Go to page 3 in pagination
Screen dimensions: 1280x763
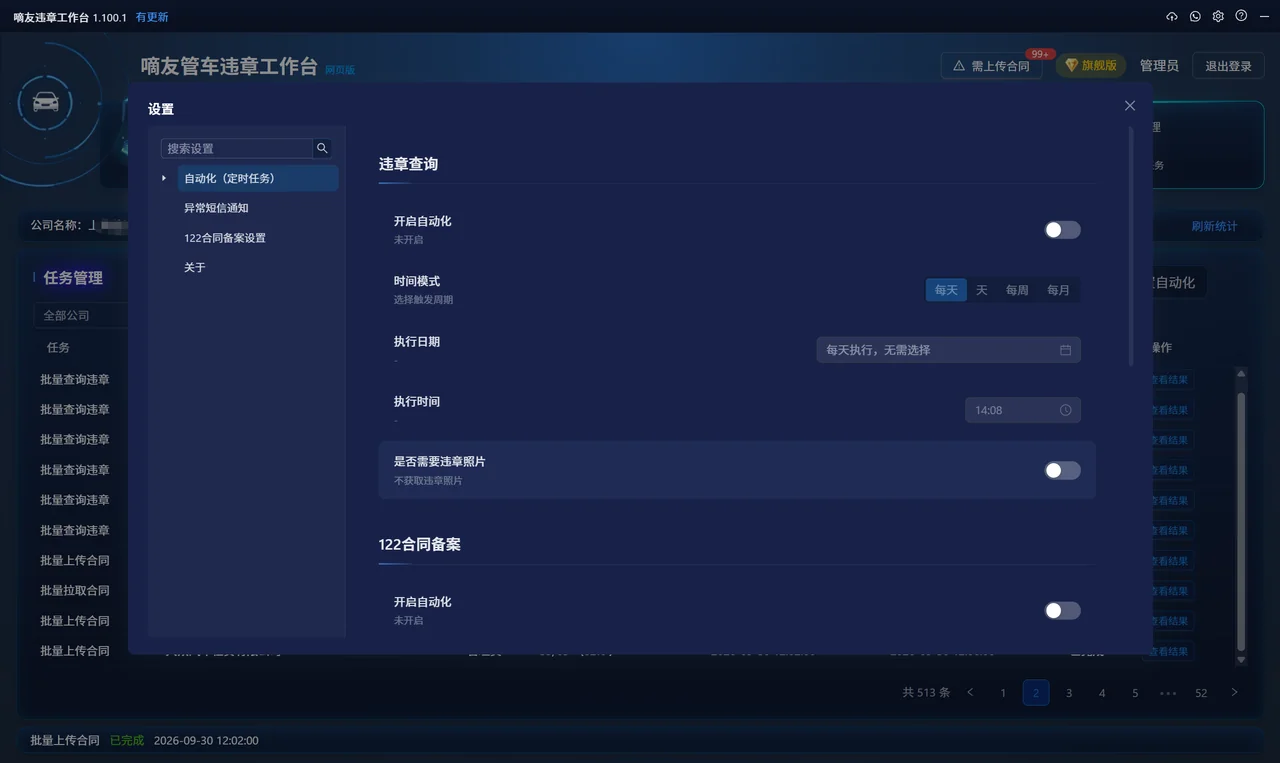pos(1069,692)
